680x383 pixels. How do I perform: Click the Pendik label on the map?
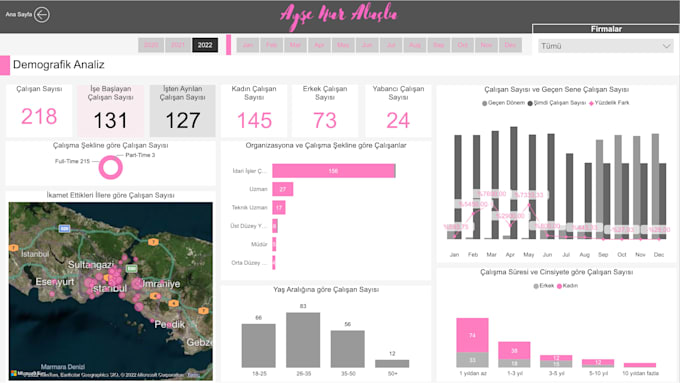[170, 324]
